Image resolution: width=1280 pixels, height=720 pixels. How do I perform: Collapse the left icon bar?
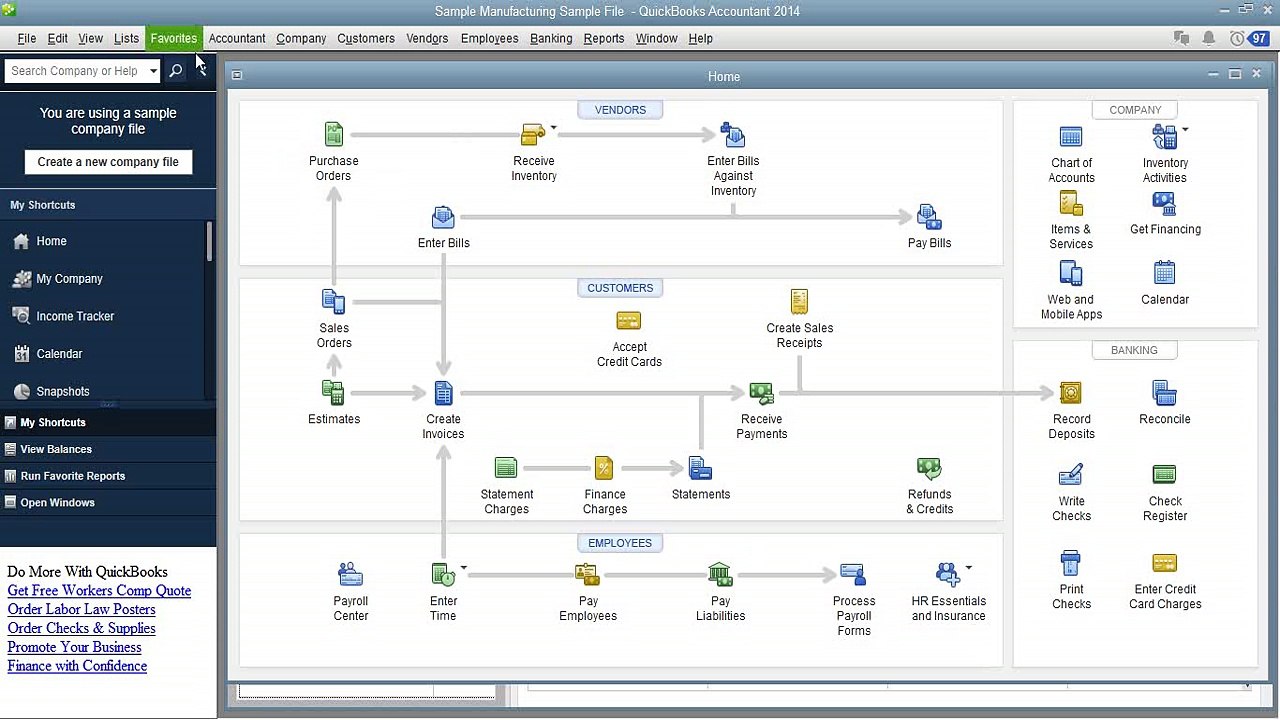pyautogui.click(x=202, y=71)
